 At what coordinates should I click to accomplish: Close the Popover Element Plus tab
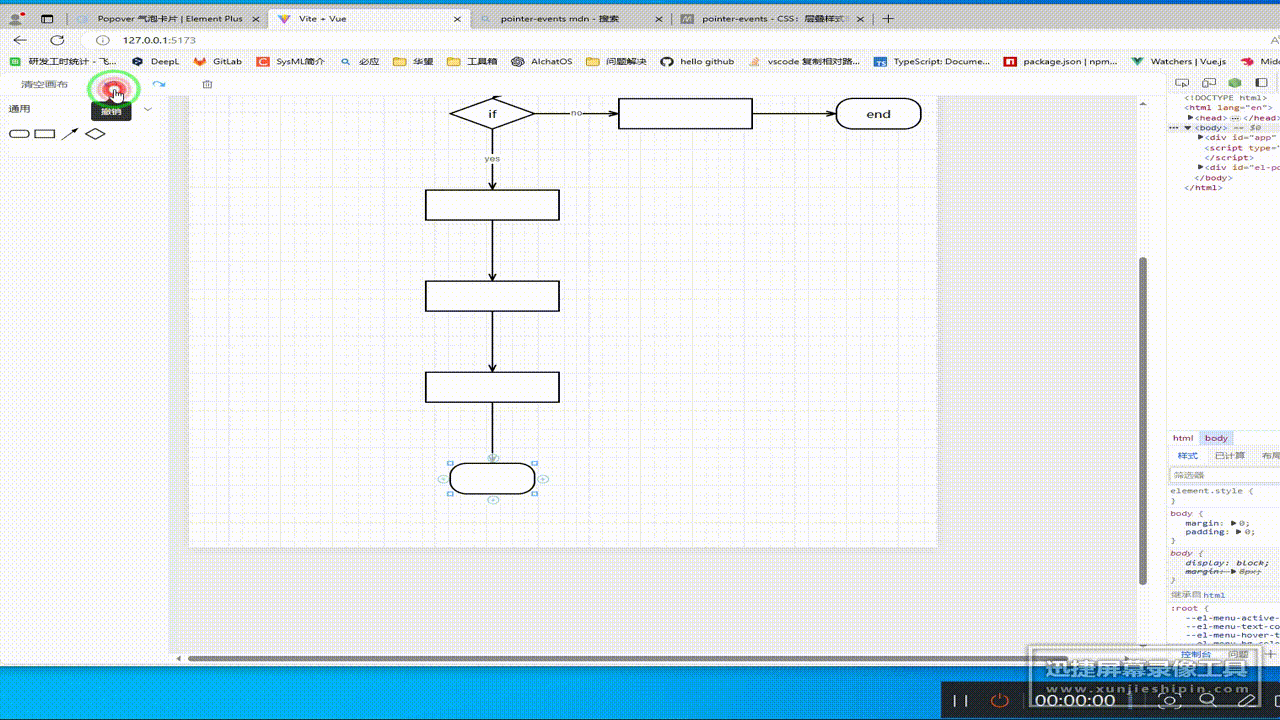click(257, 19)
